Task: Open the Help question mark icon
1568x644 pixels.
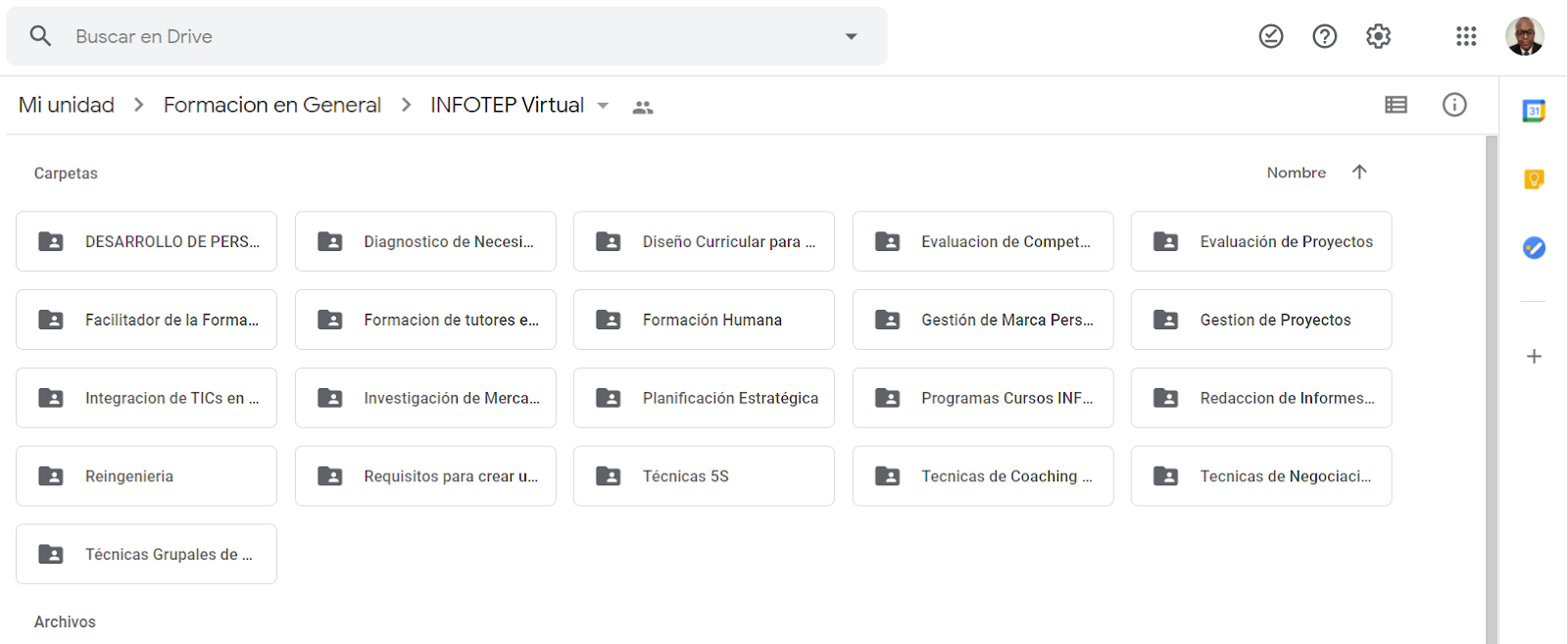Action: click(x=1325, y=36)
